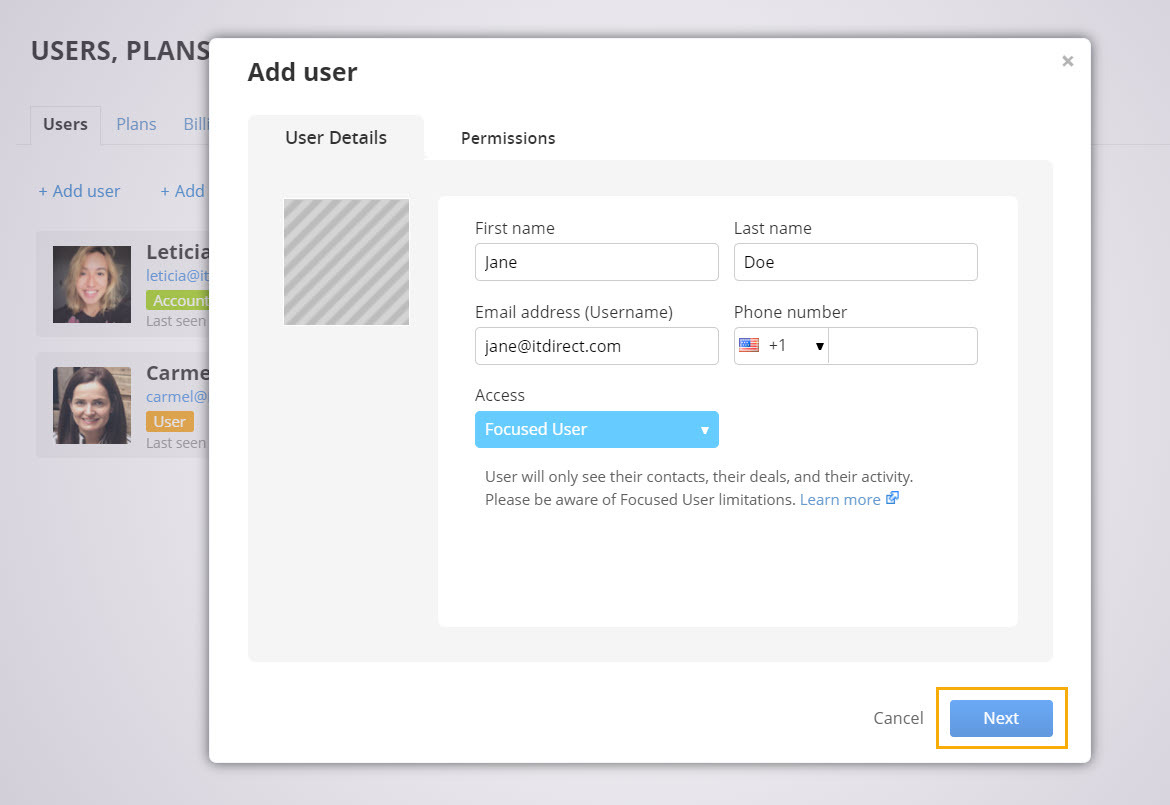Viewport: 1170px width, 805px height.
Task: Click the Next button
Action: tap(1000, 718)
